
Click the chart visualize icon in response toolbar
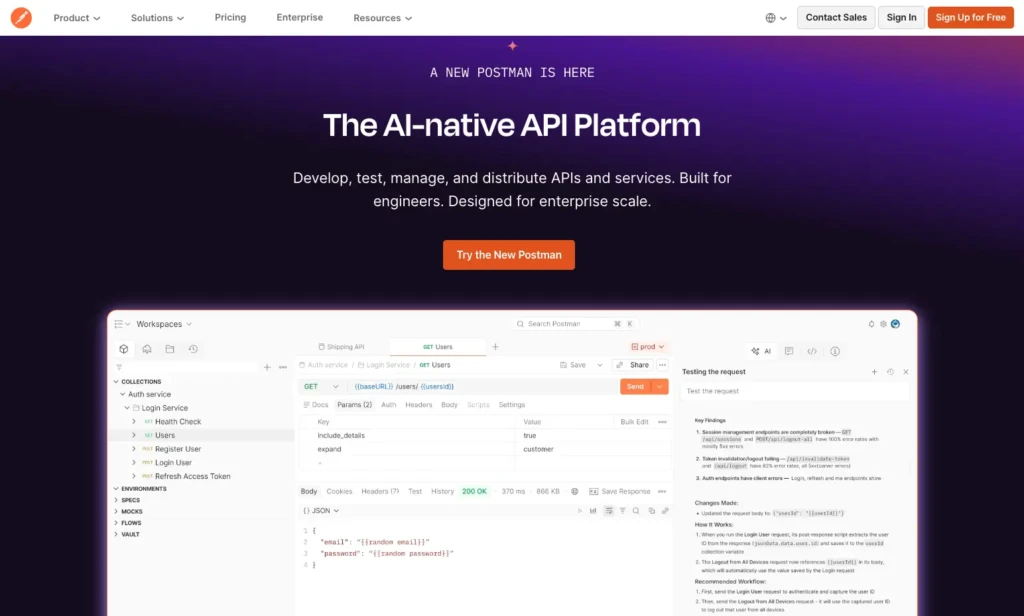point(593,511)
